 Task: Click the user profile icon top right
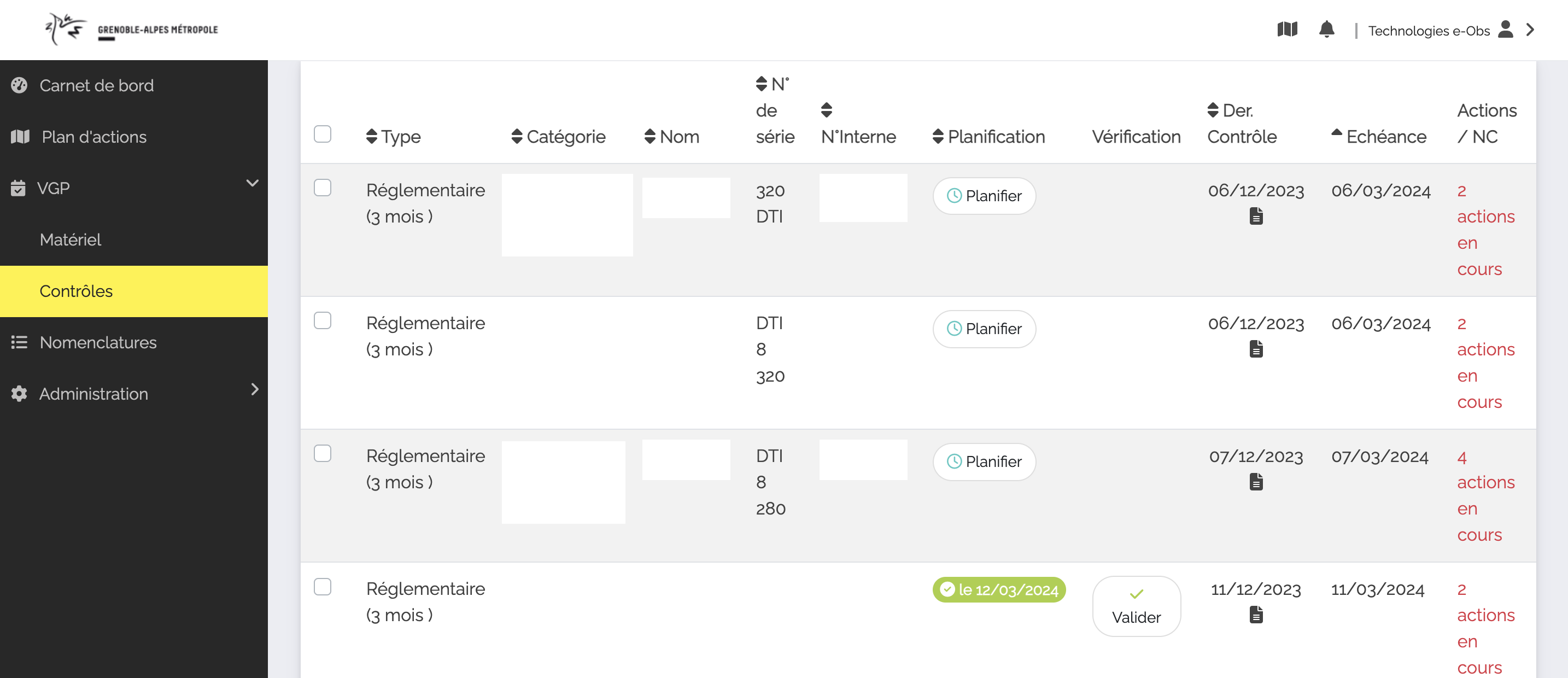click(x=1507, y=29)
